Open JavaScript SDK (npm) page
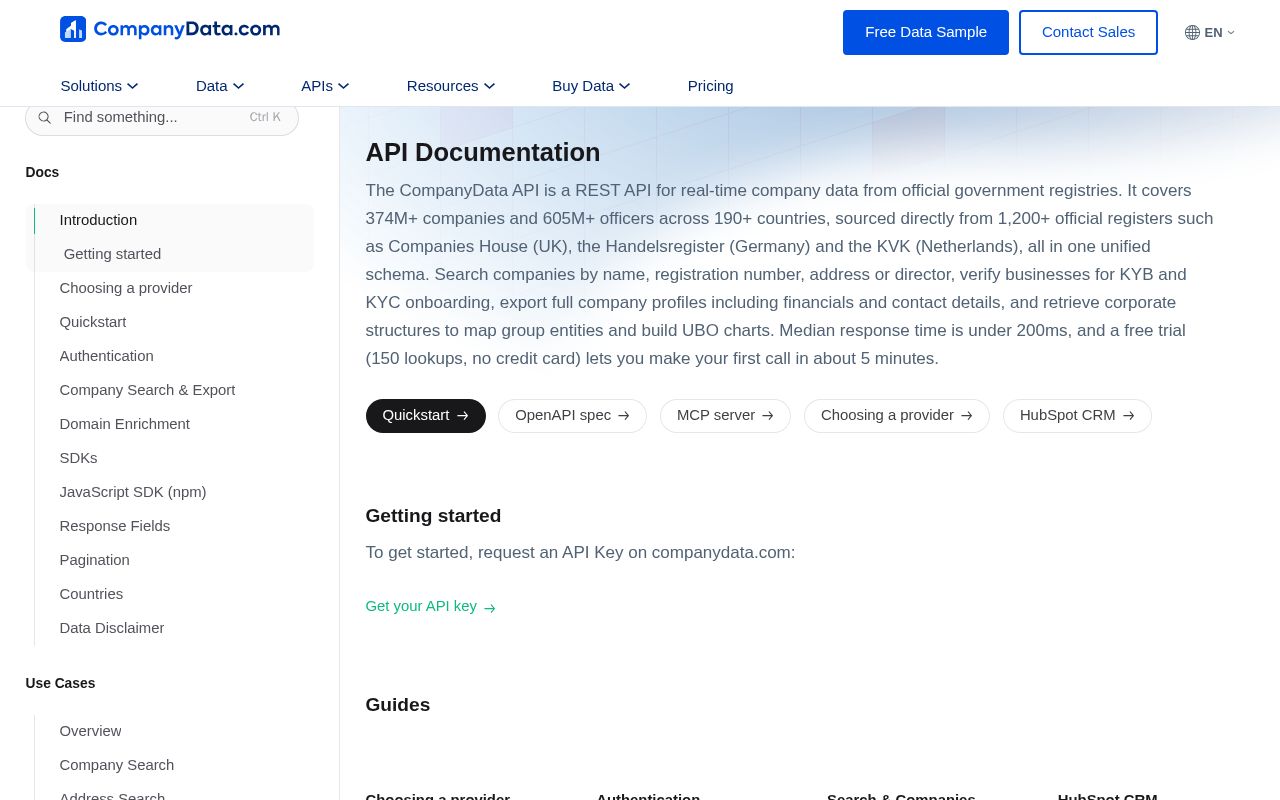This screenshot has height=800, width=1280. [133, 492]
